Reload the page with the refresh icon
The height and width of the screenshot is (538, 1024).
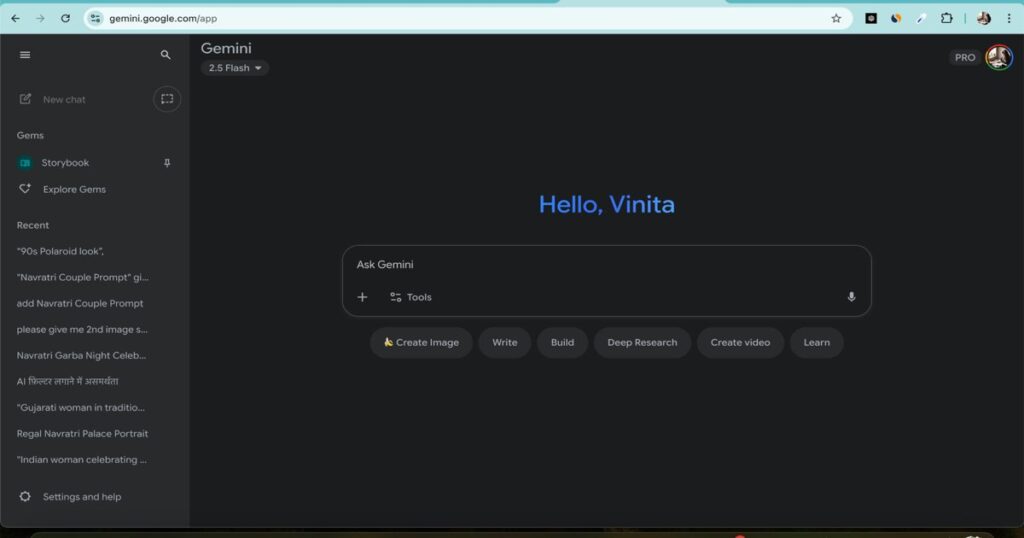click(65, 18)
